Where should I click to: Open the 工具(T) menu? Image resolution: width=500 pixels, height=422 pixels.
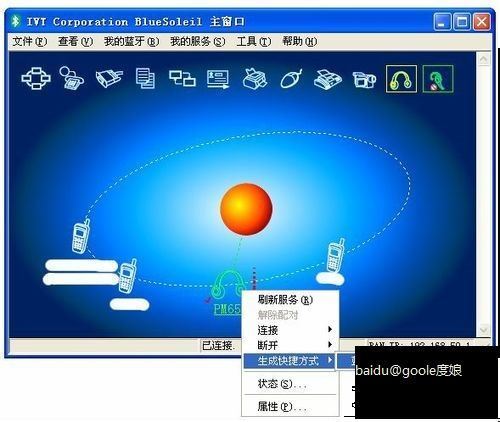coord(254,41)
